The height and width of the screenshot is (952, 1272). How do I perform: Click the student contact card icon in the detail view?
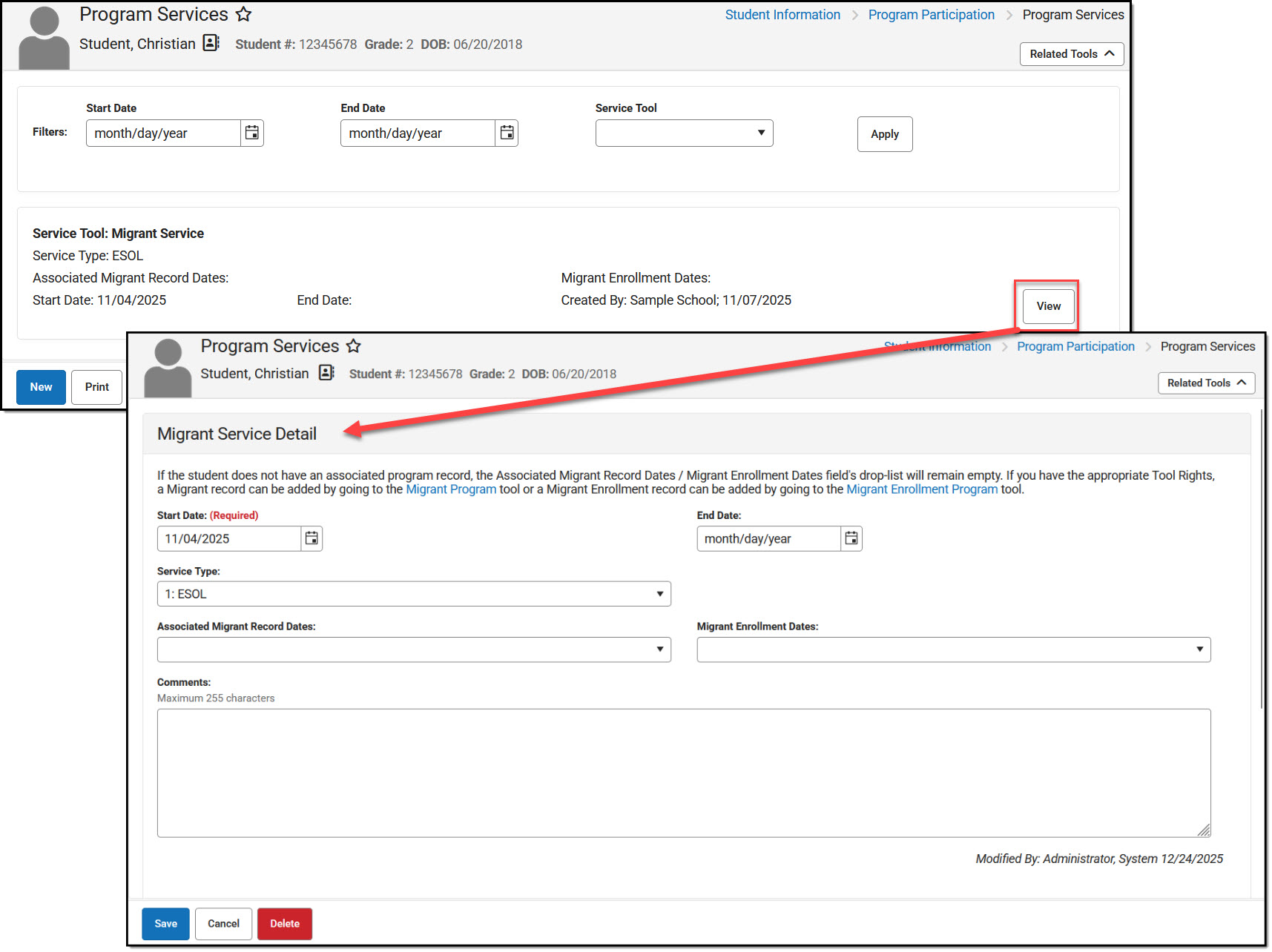pyautogui.click(x=326, y=373)
